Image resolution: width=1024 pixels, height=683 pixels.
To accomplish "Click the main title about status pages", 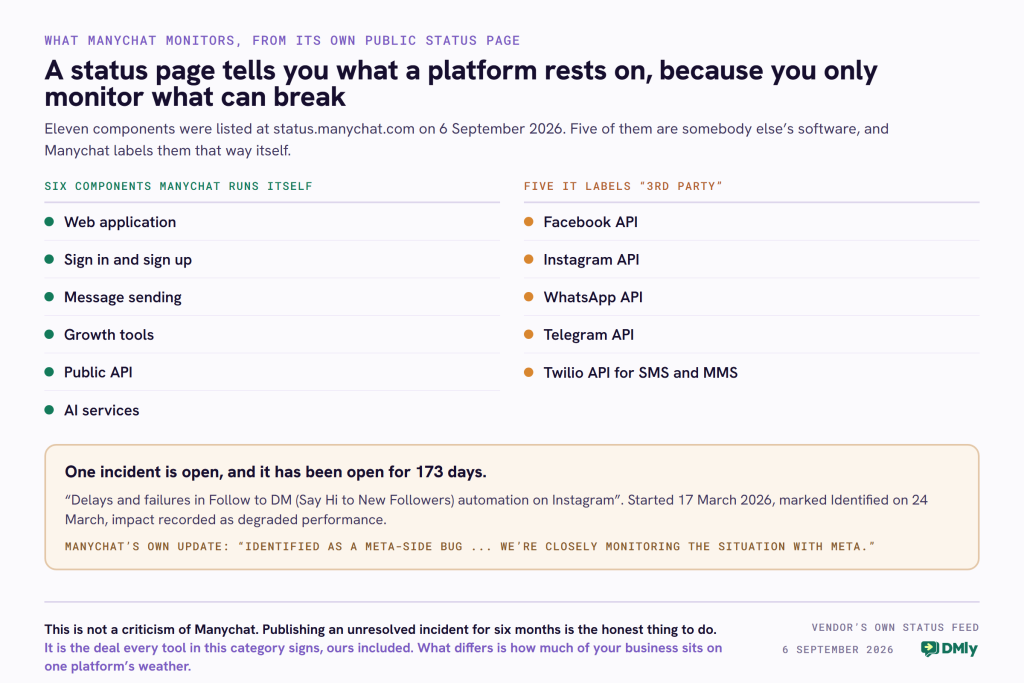I will [461, 84].
